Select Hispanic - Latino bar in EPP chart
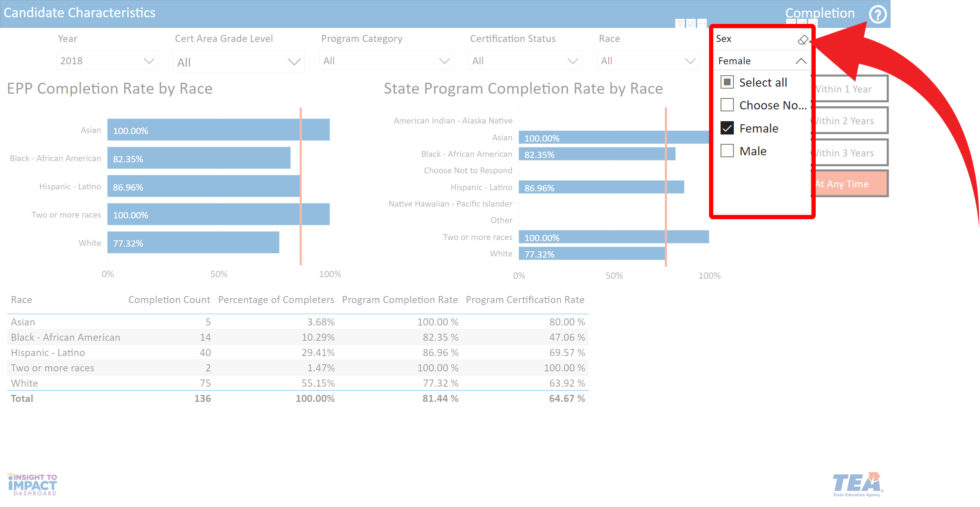This screenshot has height=507, width=980. click(204, 187)
